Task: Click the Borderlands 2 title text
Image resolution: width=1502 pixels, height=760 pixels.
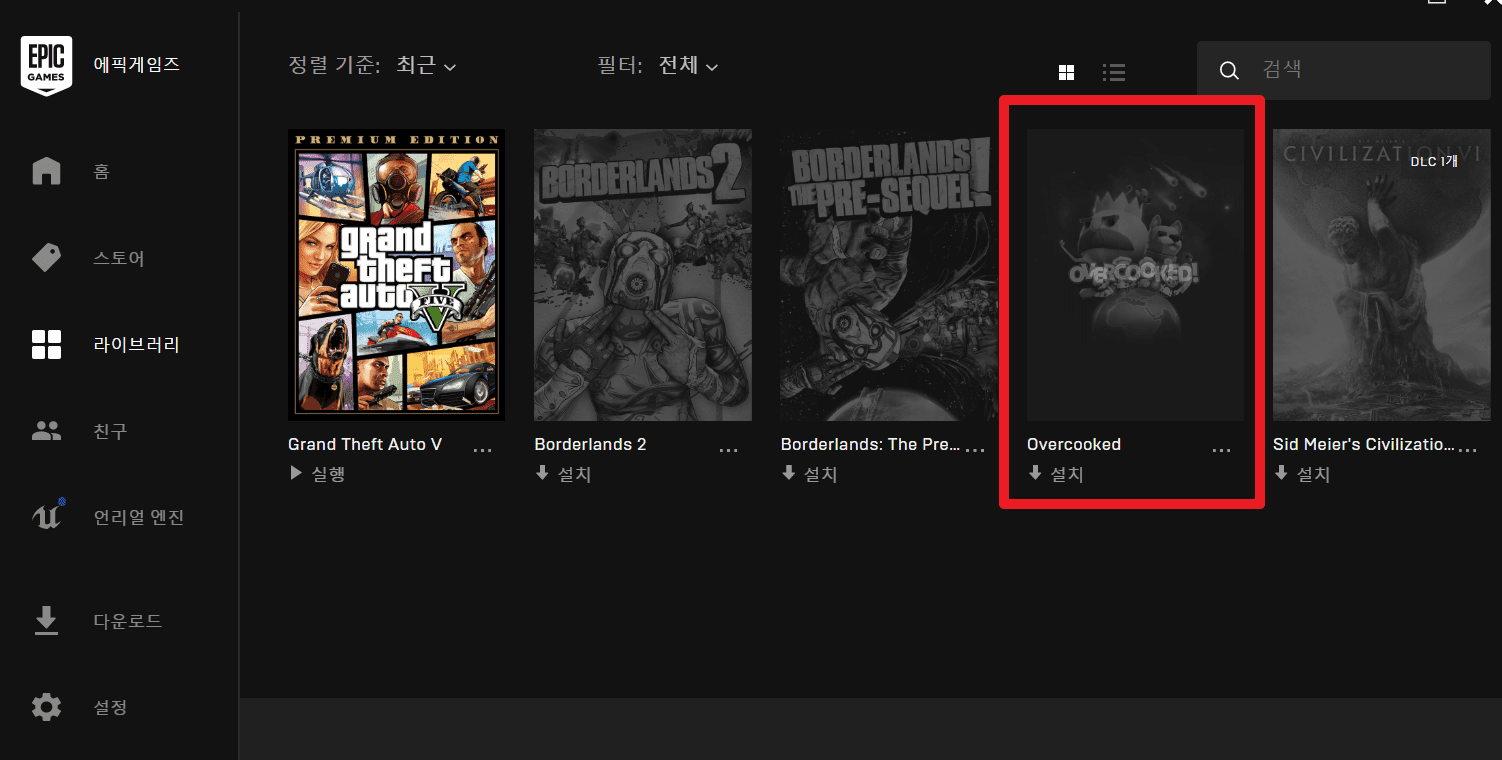Action: (590, 444)
